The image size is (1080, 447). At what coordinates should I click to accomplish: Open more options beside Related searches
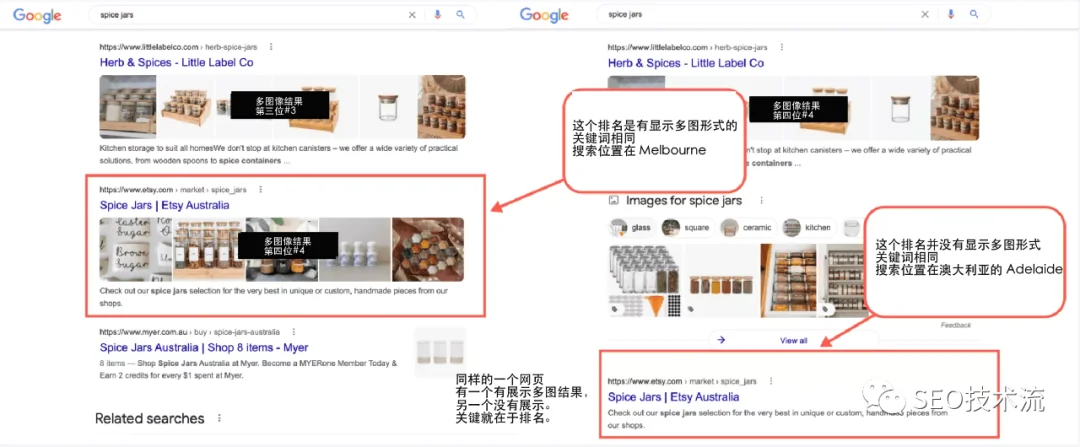(219, 418)
